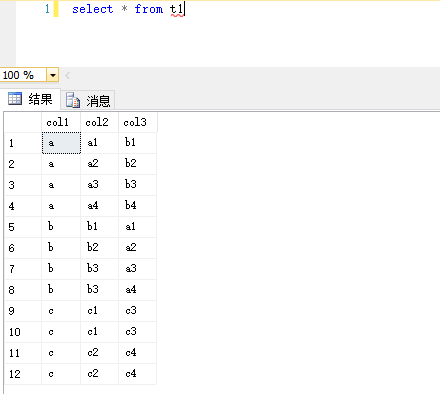Select the col2 column header
Image resolution: width=440 pixels, height=394 pixels.
coord(99,122)
